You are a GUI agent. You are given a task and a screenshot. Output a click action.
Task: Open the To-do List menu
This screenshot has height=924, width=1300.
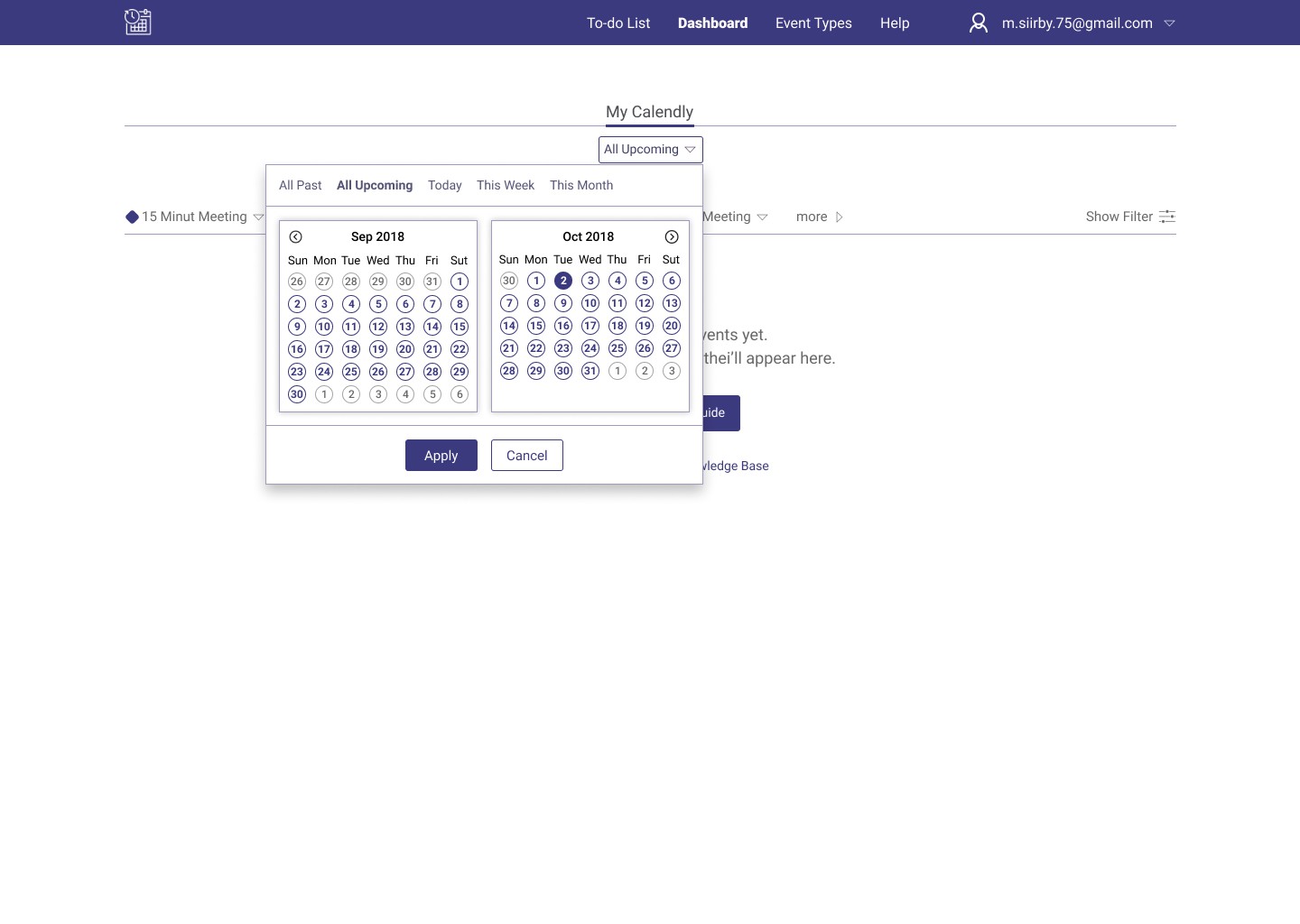[618, 23]
